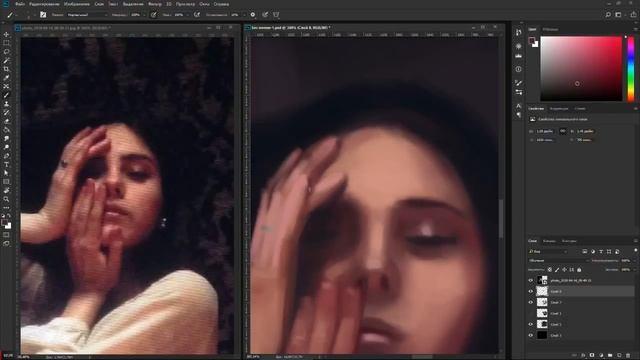Viewport: 640px width, 360px height.
Task: Create a new layer button
Action: pyautogui.click(x=619, y=356)
